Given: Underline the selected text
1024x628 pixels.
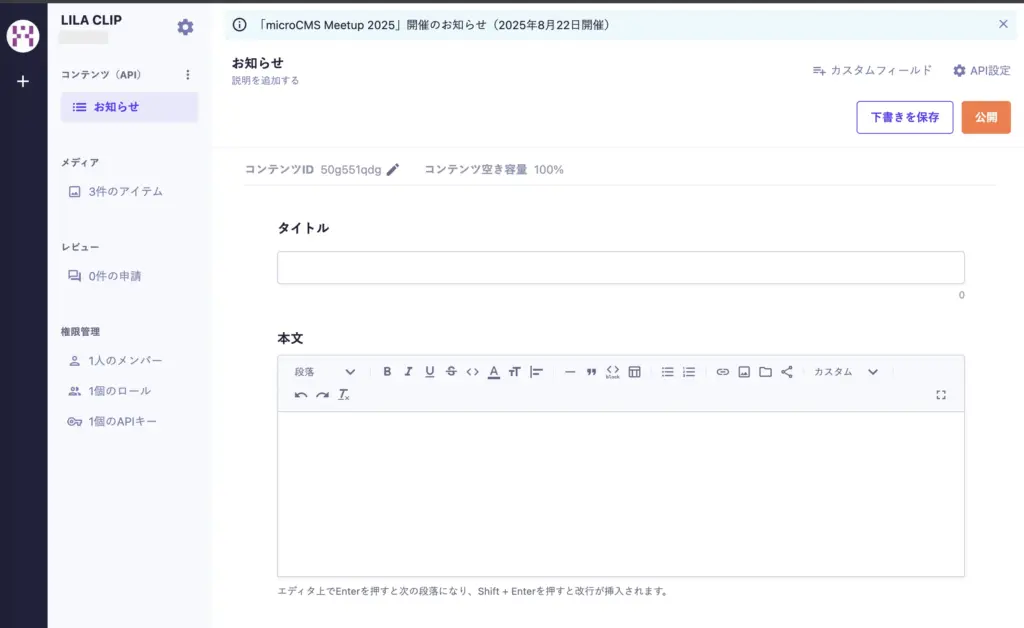Looking at the screenshot, I should [430, 371].
